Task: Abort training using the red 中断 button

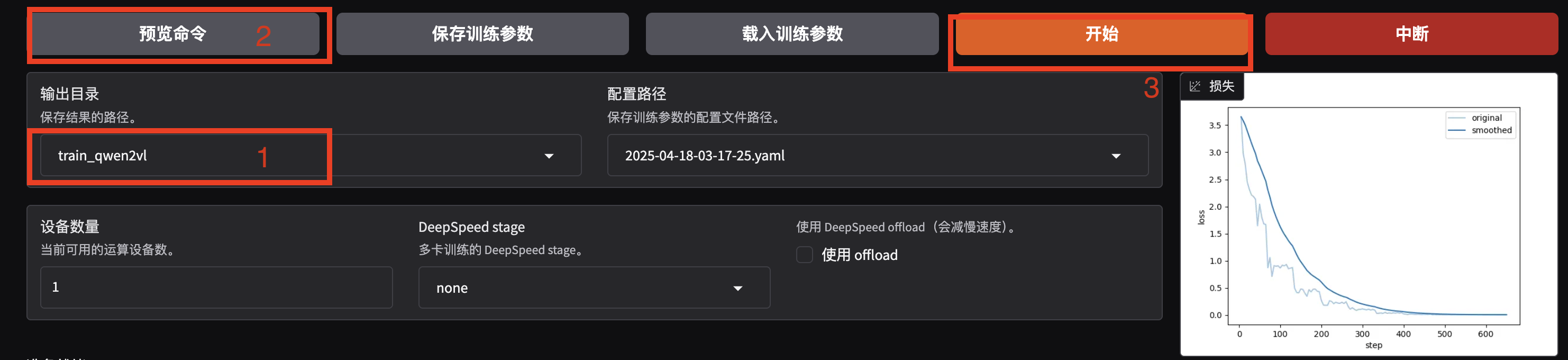Action: click(x=1411, y=34)
